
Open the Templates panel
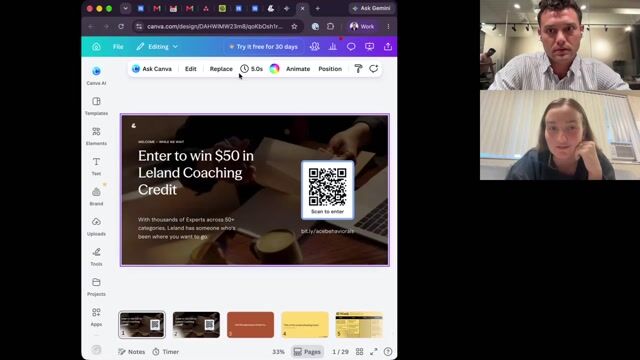pos(96,106)
